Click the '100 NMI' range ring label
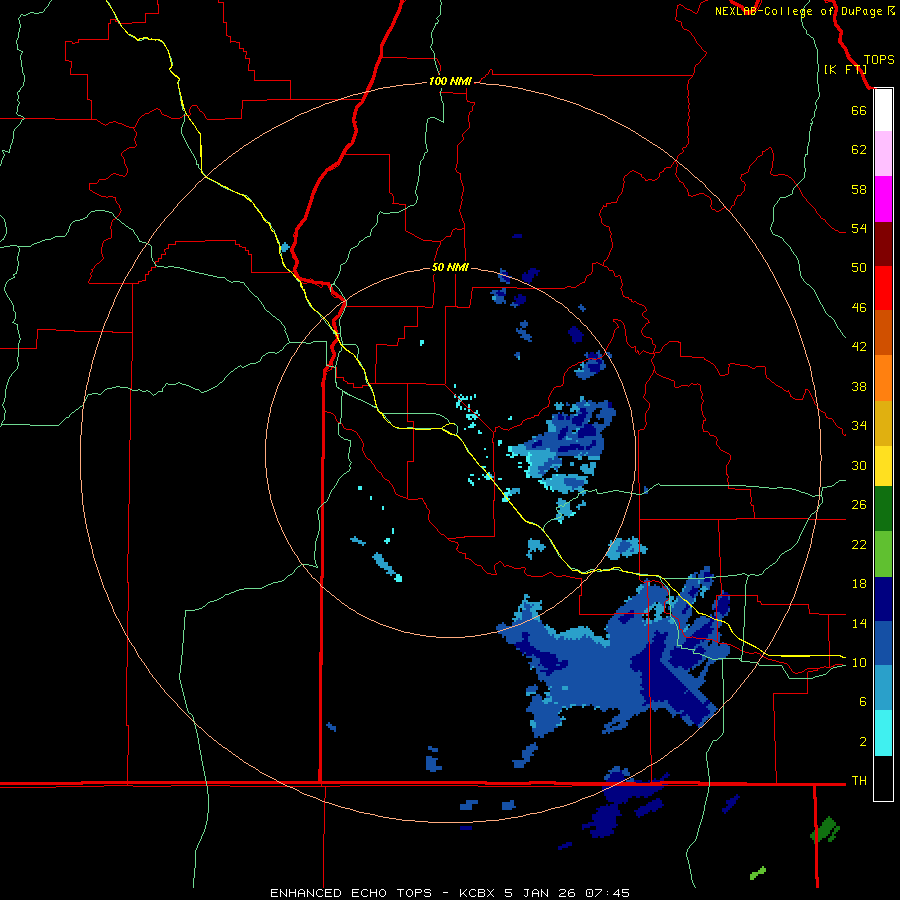The width and height of the screenshot is (900, 900). pyautogui.click(x=450, y=81)
